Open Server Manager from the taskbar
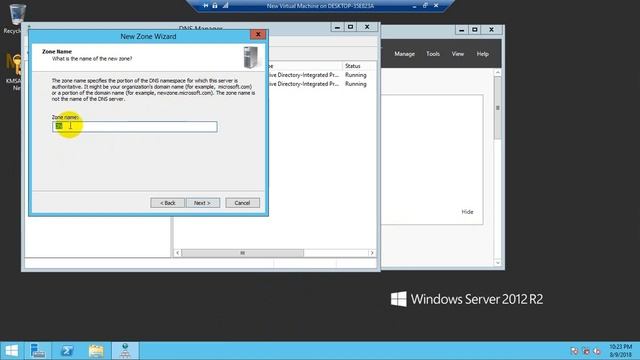The height and width of the screenshot is (360, 640). [38, 351]
